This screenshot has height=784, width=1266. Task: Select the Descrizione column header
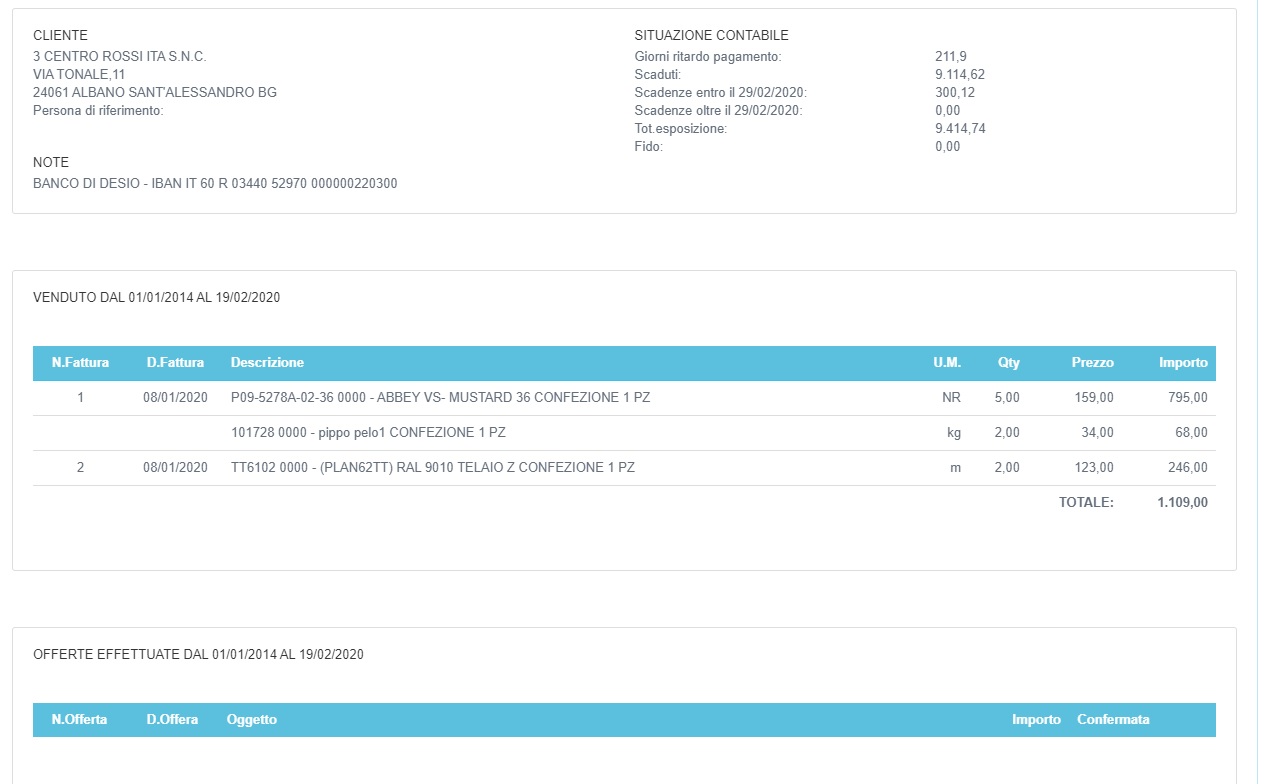click(267, 363)
